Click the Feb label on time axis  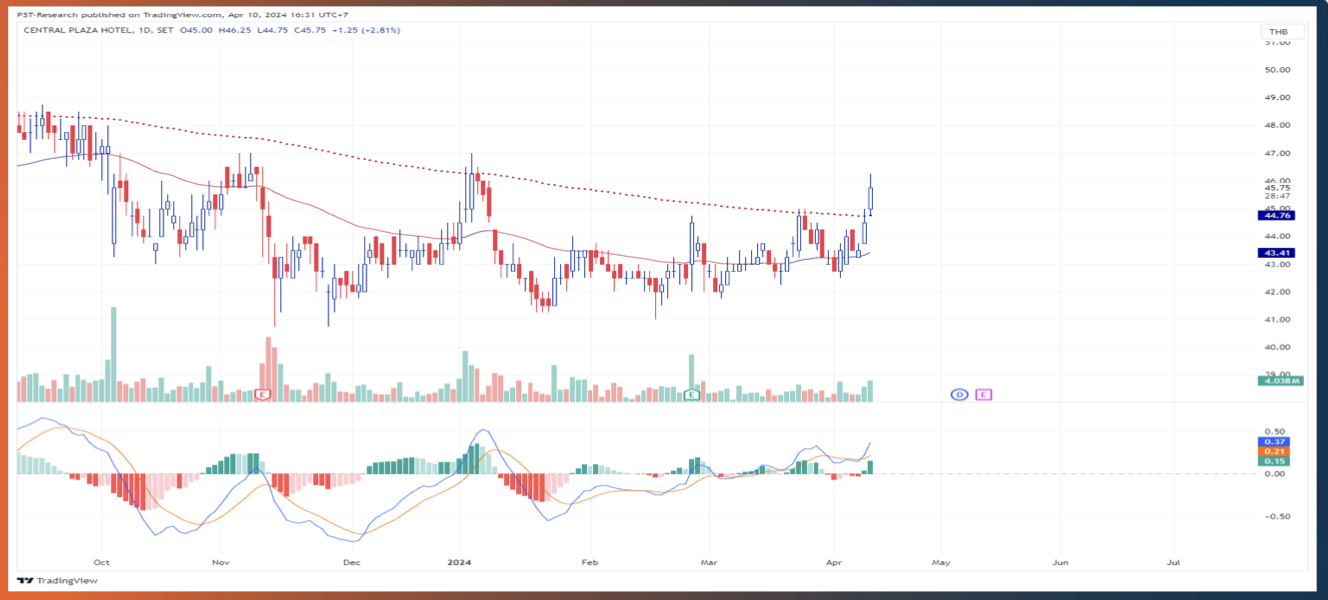click(589, 563)
